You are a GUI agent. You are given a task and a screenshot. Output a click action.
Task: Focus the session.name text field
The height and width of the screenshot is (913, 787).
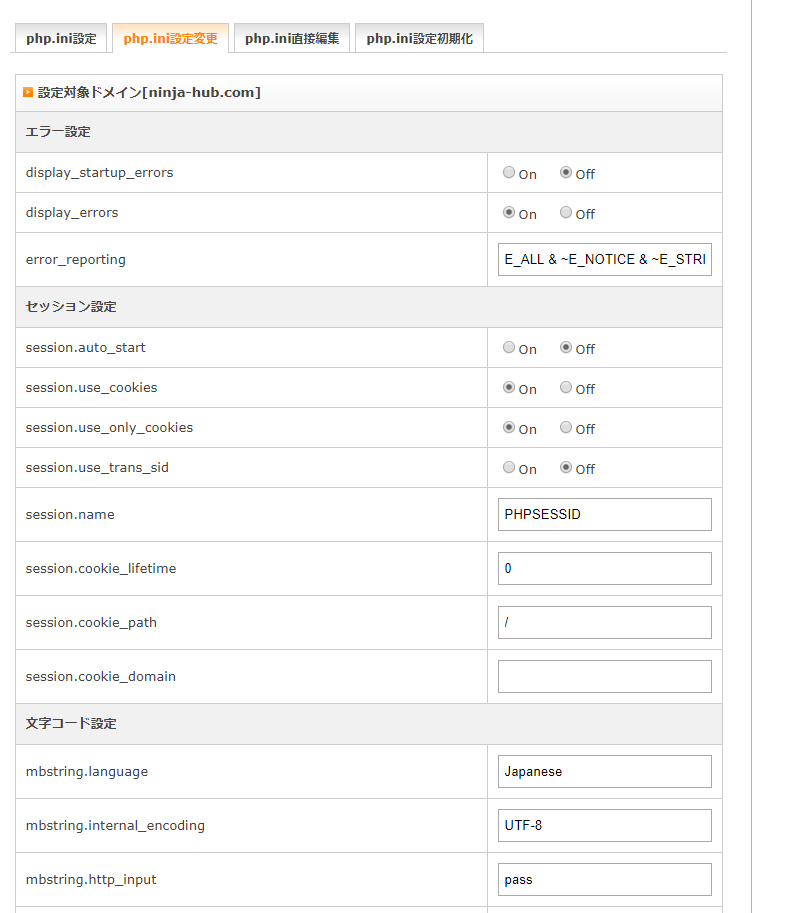[604, 515]
